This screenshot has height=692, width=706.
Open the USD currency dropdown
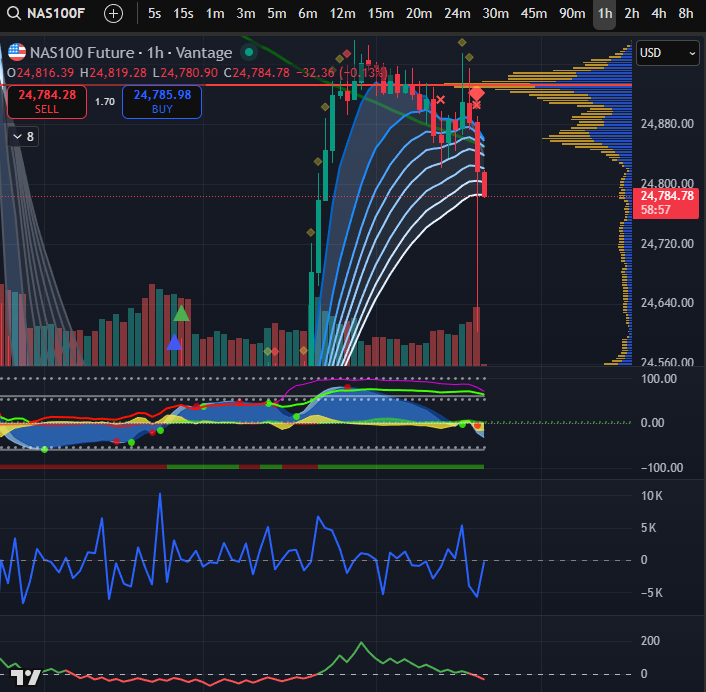click(x=668, y=53)
